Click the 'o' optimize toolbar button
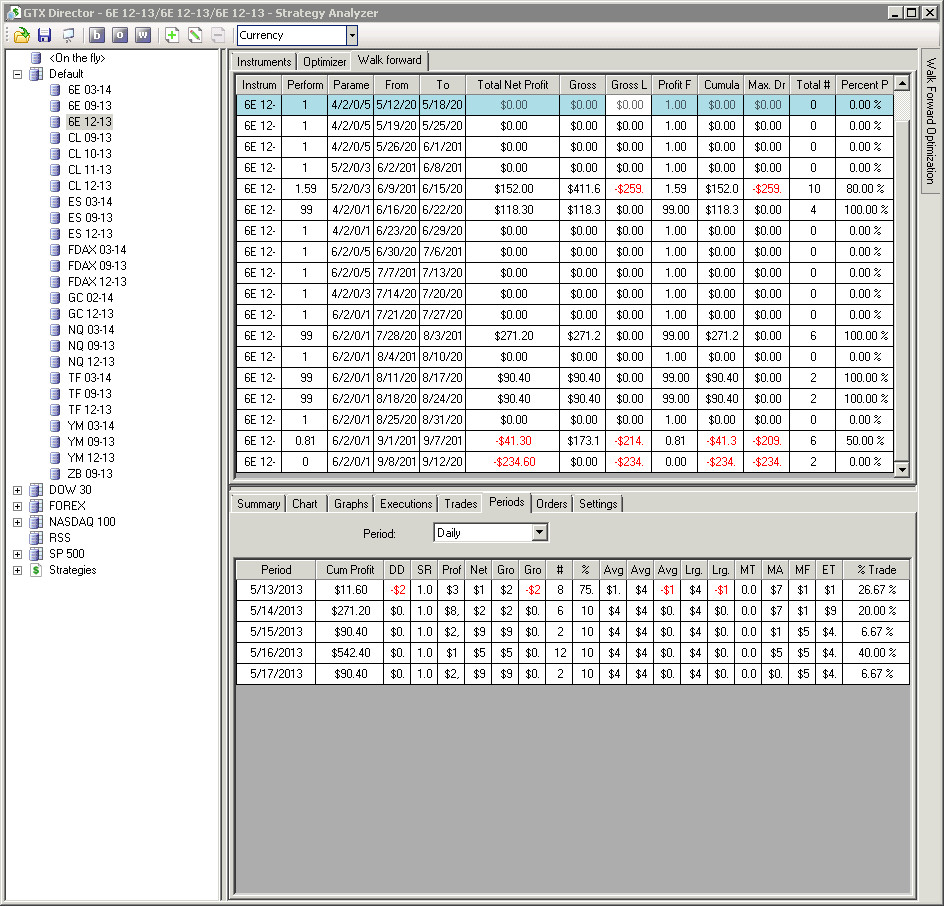Image resolution: width=944 pixels, height=906 pixels. click(x=120, y=36)
